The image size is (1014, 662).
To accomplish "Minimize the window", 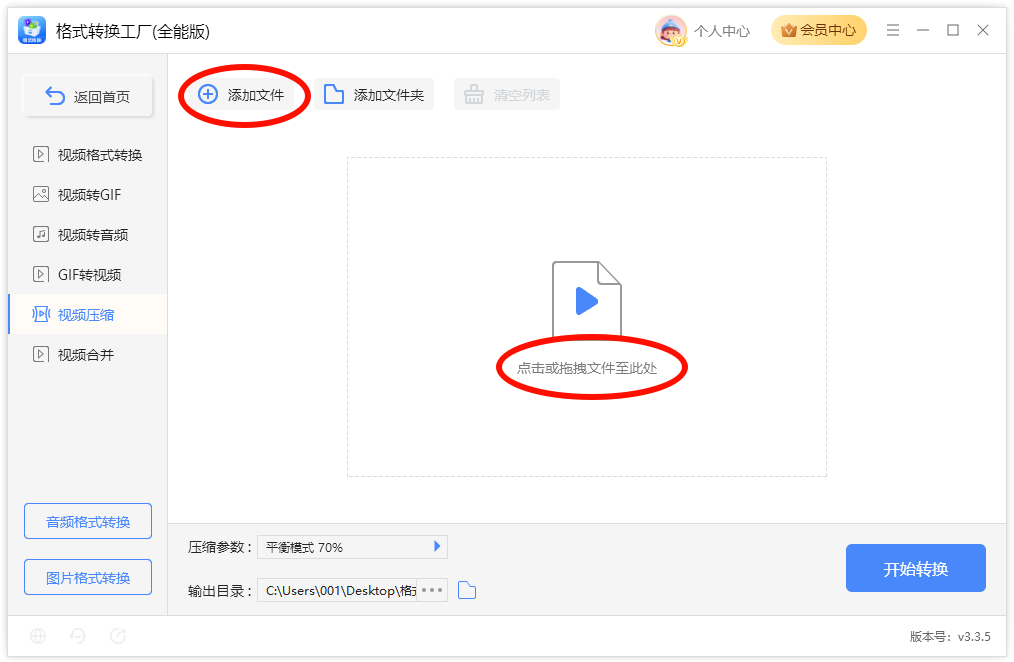I will click(923, 30).
